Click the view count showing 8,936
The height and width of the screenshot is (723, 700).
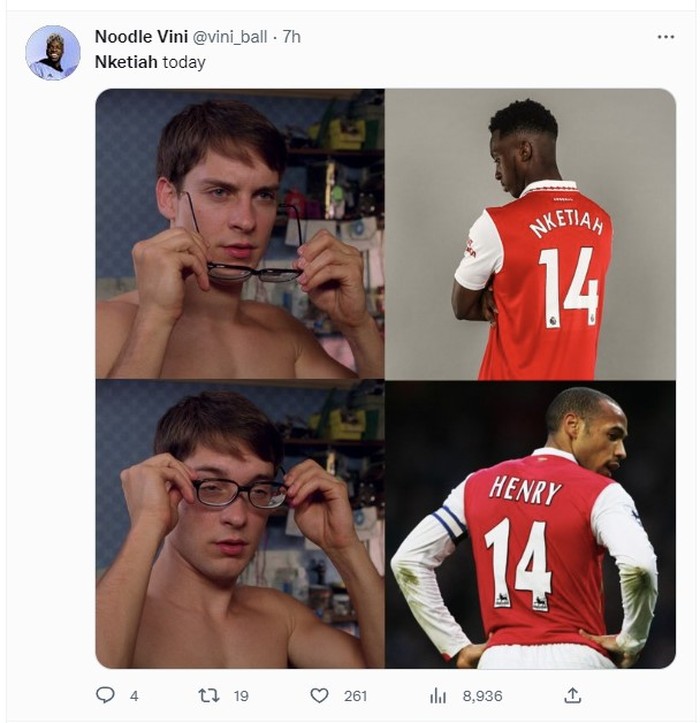[x=482, y=696]
